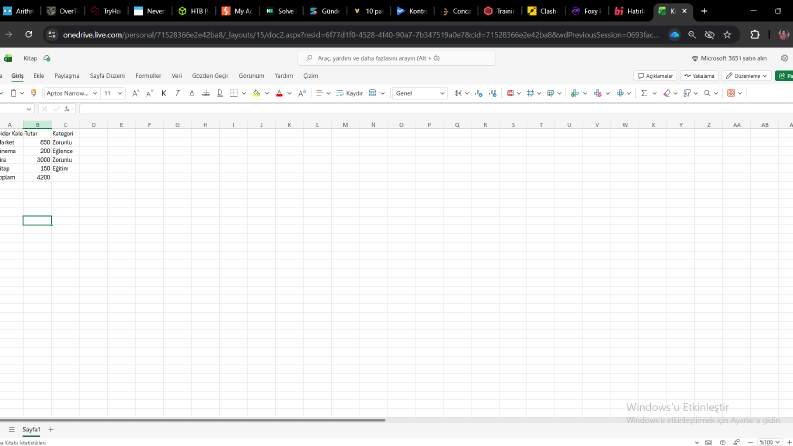Click the Bold (K) formatting icon
The width and height of the screenshot is (793, 446).
[163, 93]
